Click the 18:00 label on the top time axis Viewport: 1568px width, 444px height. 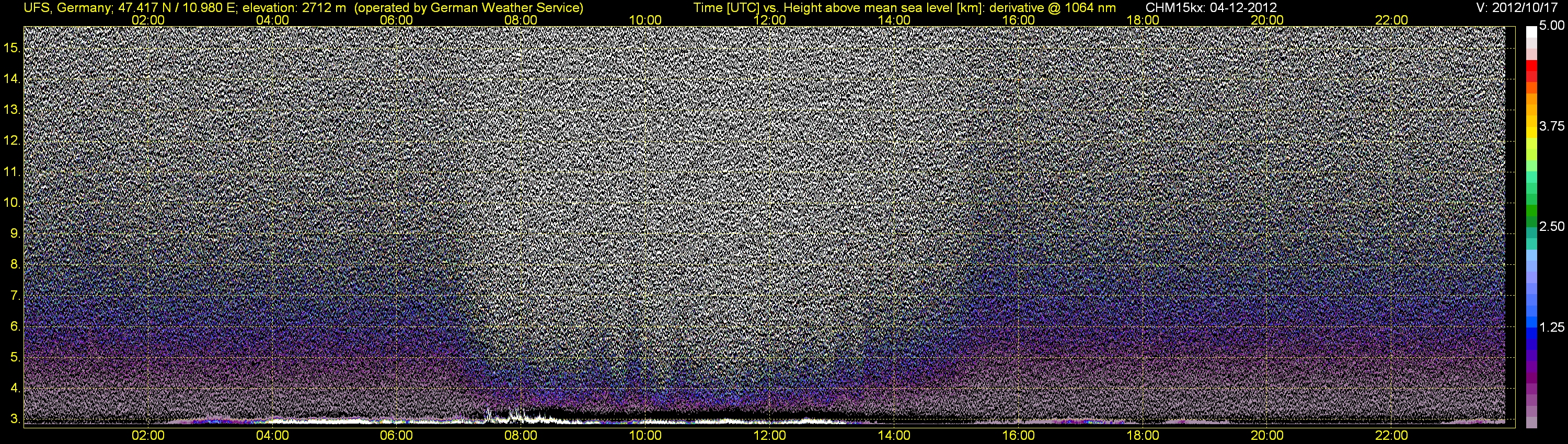click(x=1143, y=20)
